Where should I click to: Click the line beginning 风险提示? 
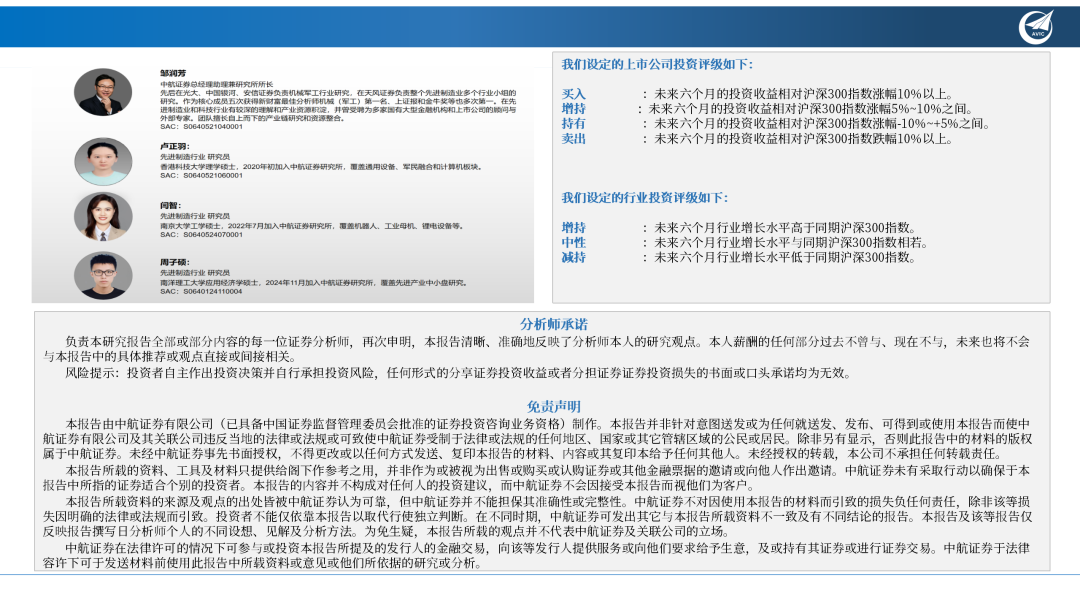[459, 373]
